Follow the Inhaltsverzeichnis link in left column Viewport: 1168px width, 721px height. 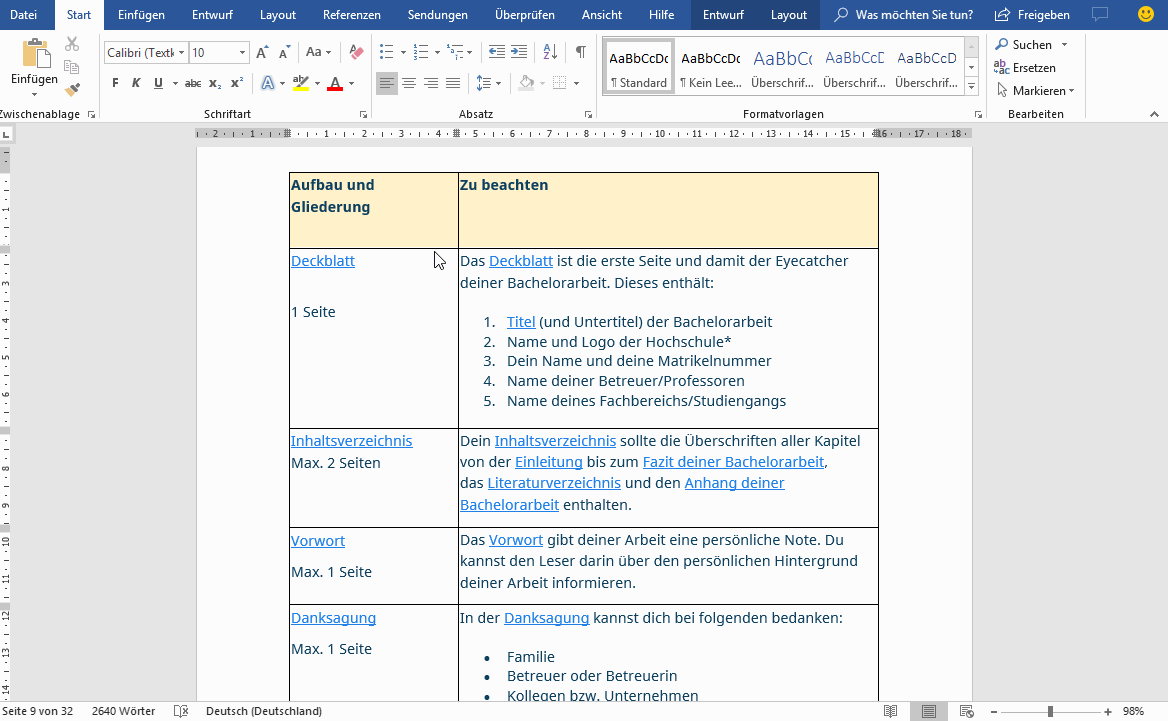coord(352,441)
